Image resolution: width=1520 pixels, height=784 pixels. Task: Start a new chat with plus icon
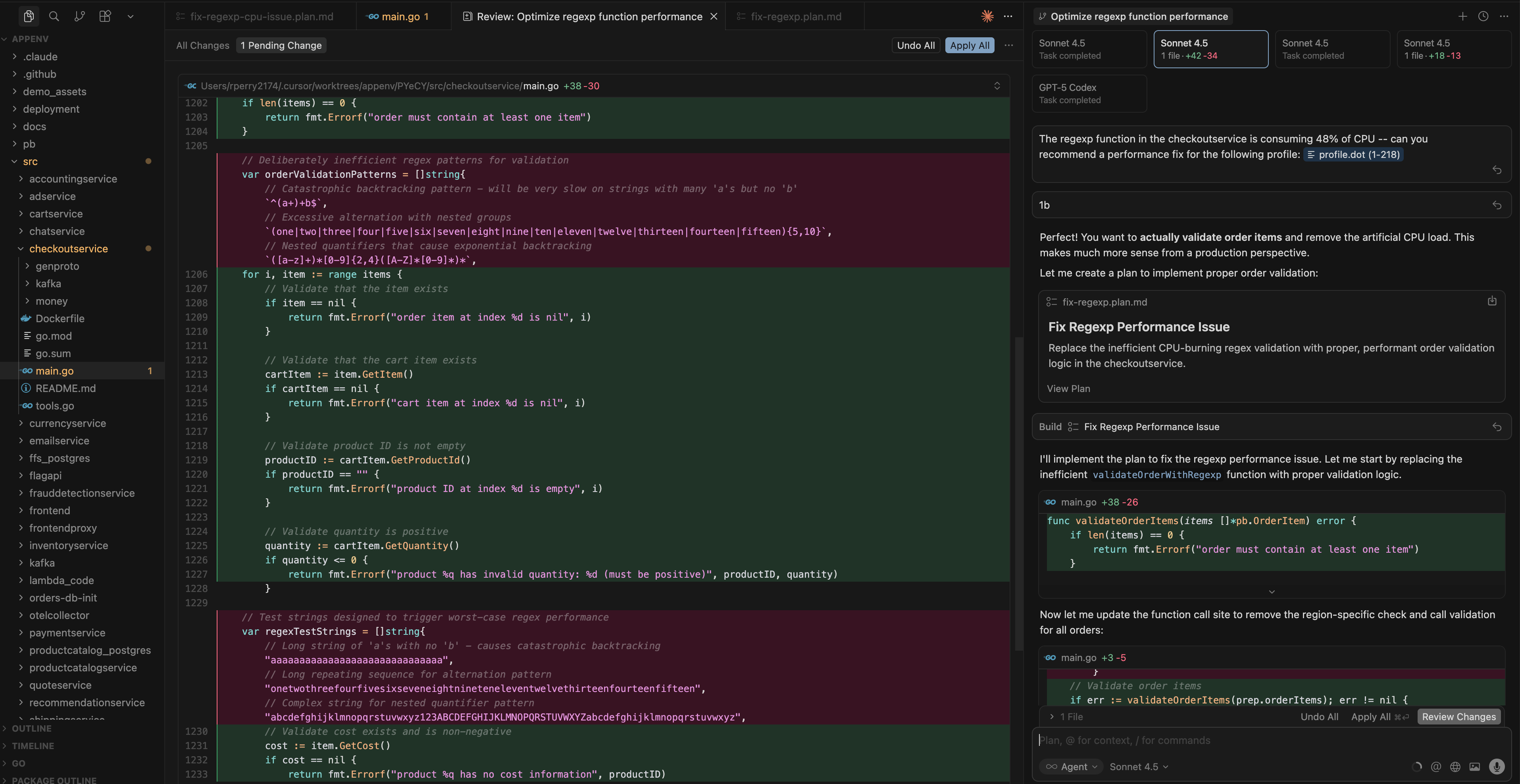click(1462, 17)
